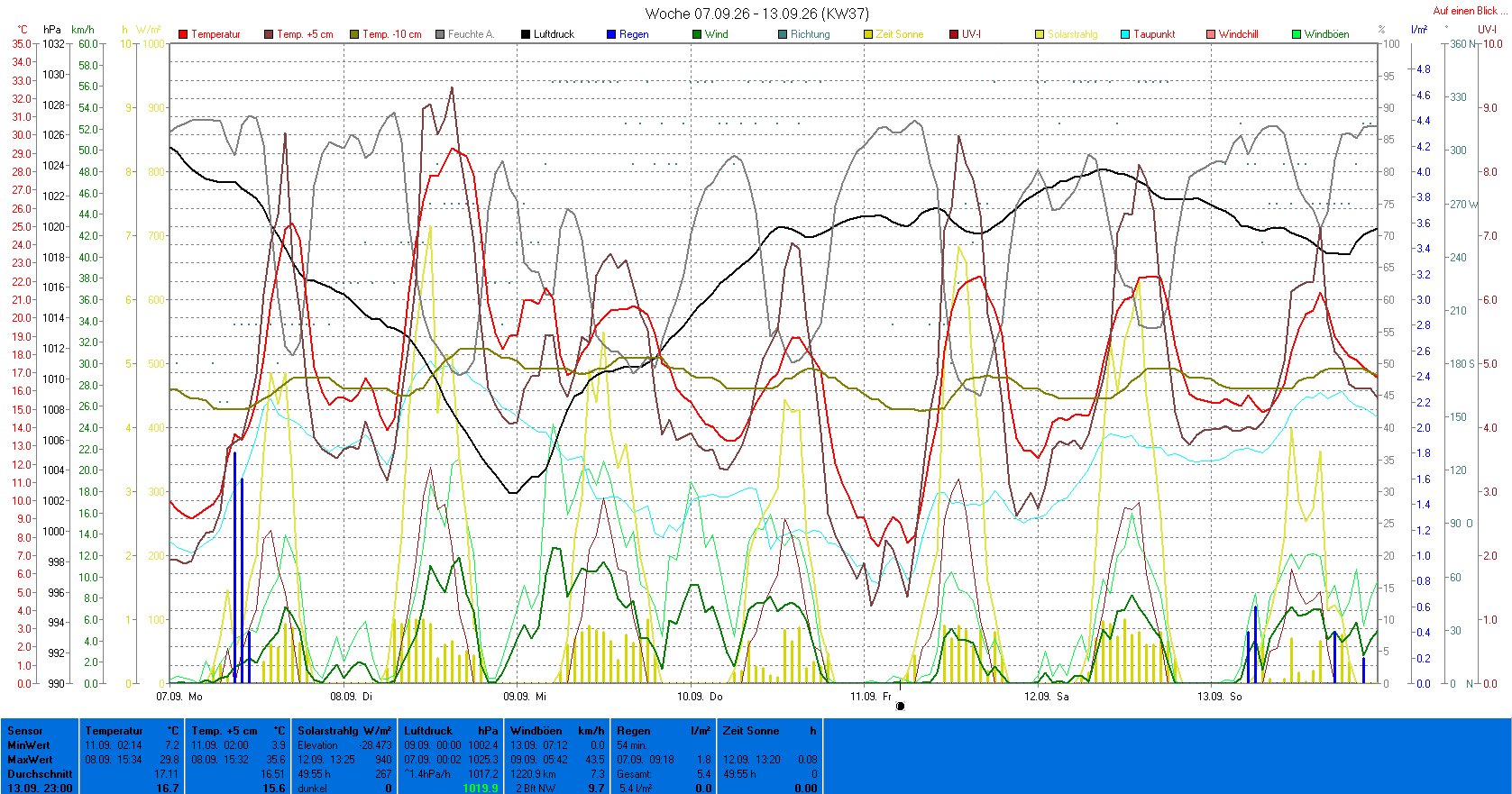Image resolution: width=1512 pixels, height=794 pixels.
Task: Click the gray Feuchte A. legend square
Action: (440, 34)
